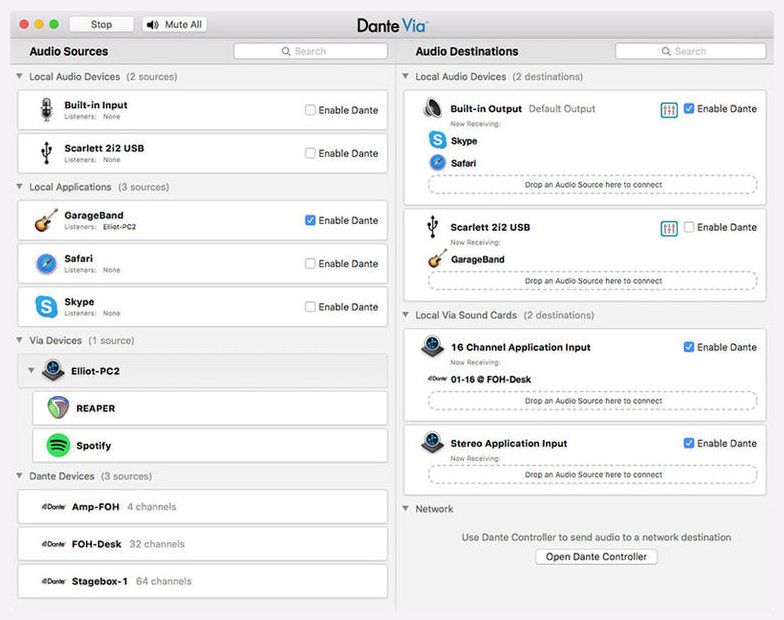Screen dimensions: 784x620
Task: Click the Mute All button
Action: click(174, 24)
